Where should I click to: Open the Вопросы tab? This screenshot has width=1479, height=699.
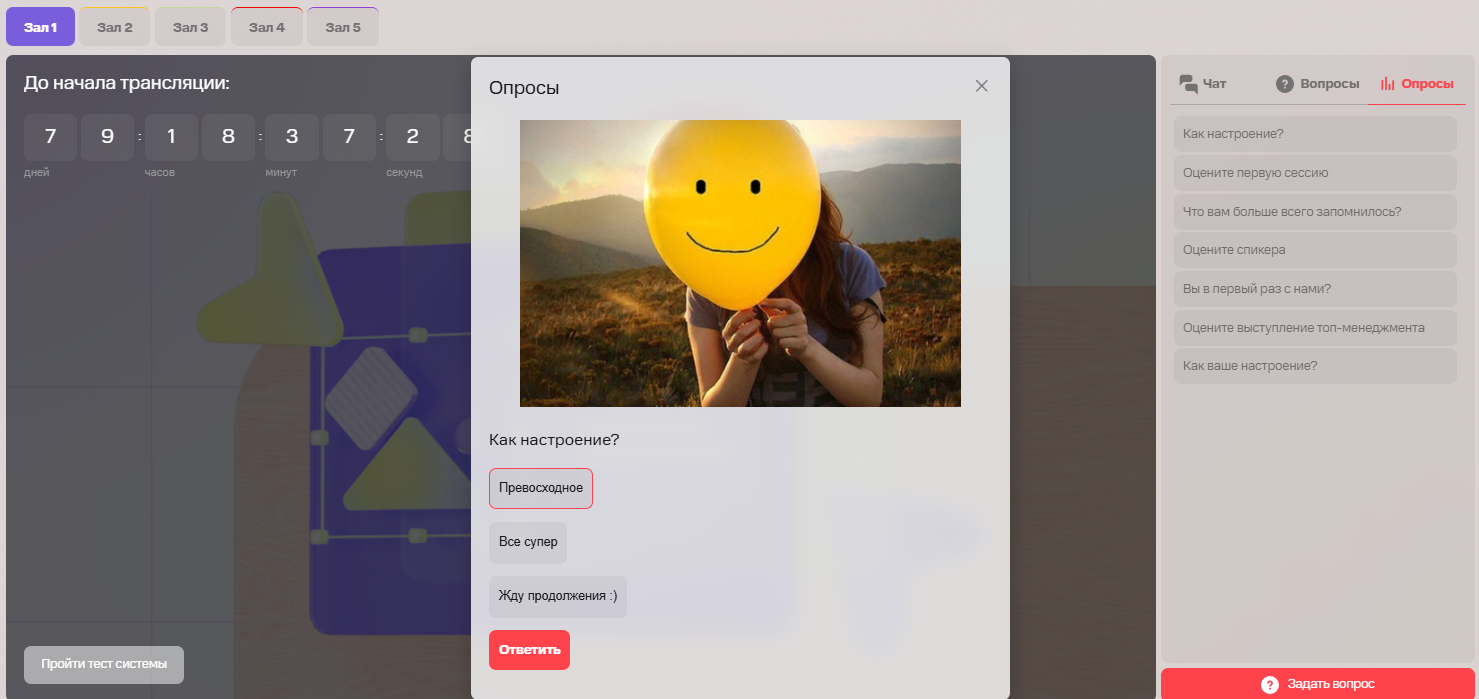1317,84
